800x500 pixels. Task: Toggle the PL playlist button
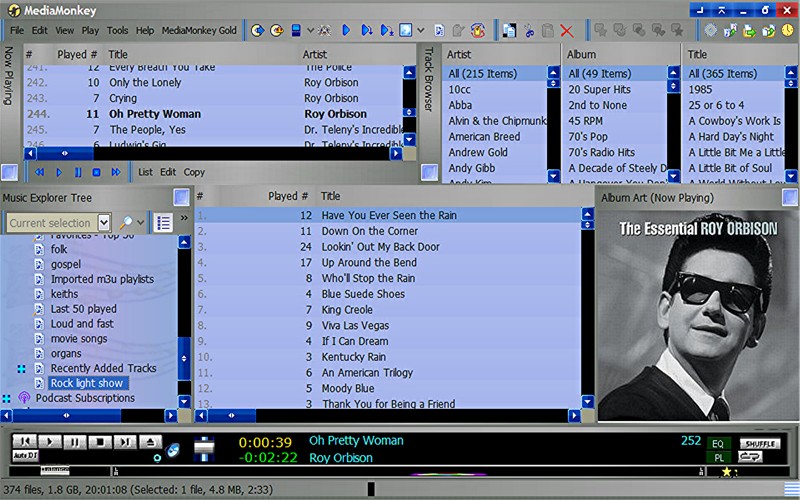coord(718,457)
